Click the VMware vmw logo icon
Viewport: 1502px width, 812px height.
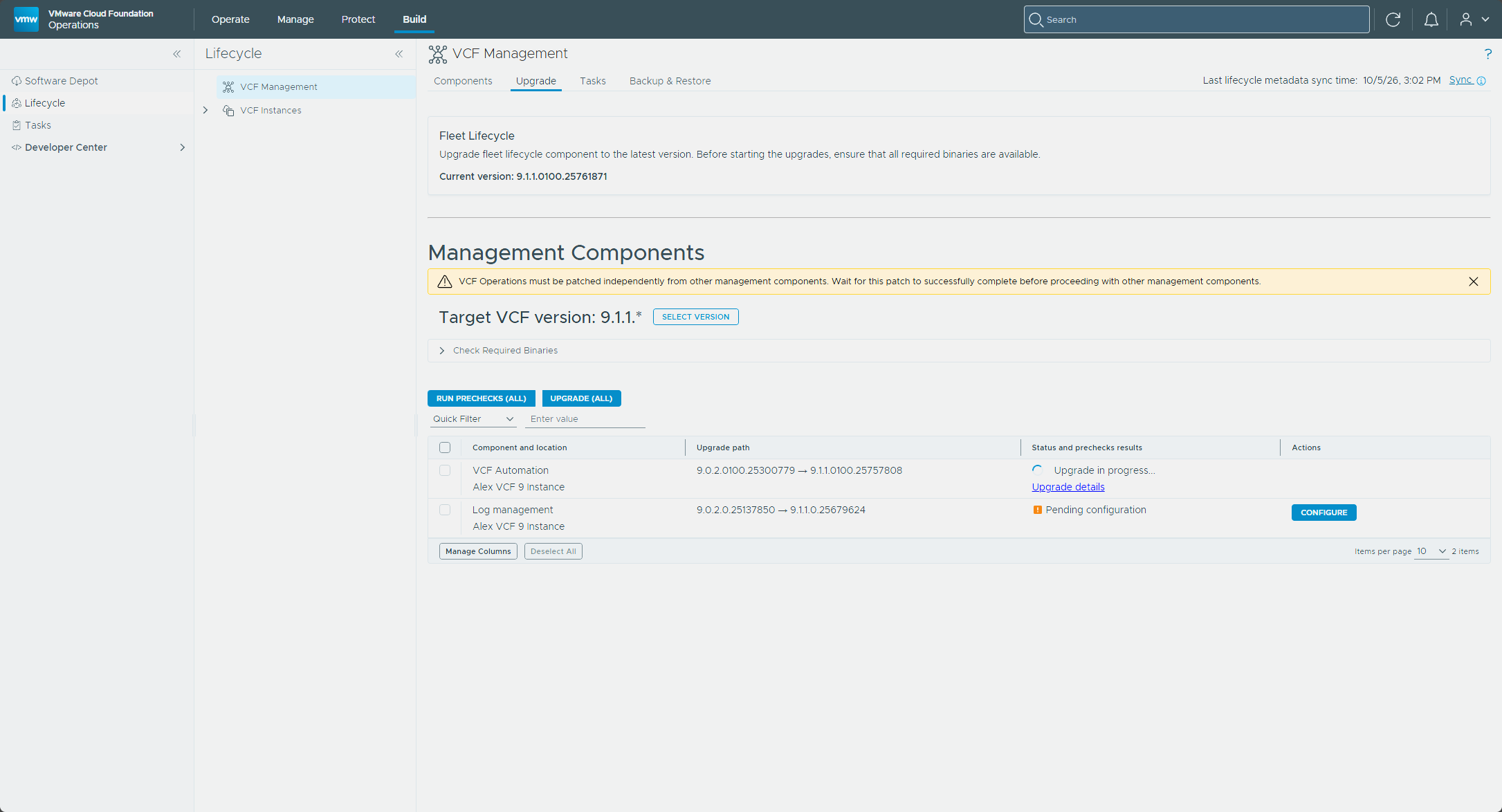pyautogui.click(x=26, y=19)
